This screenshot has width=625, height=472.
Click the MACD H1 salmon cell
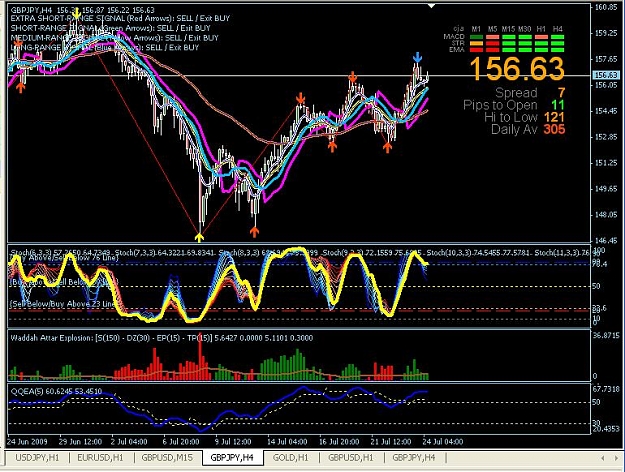click(x=541, y=37)
